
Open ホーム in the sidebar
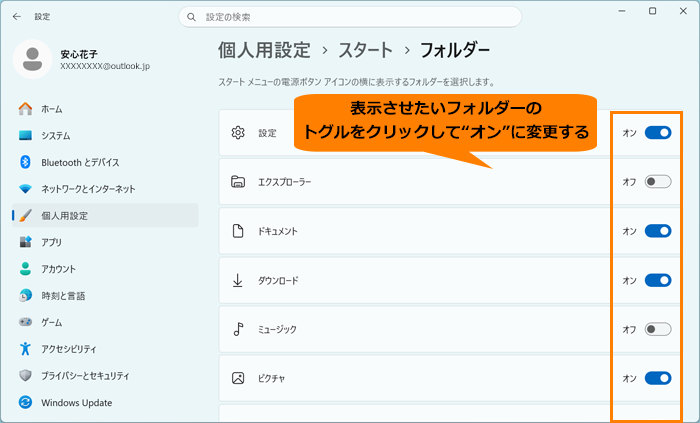coord(105,109)
